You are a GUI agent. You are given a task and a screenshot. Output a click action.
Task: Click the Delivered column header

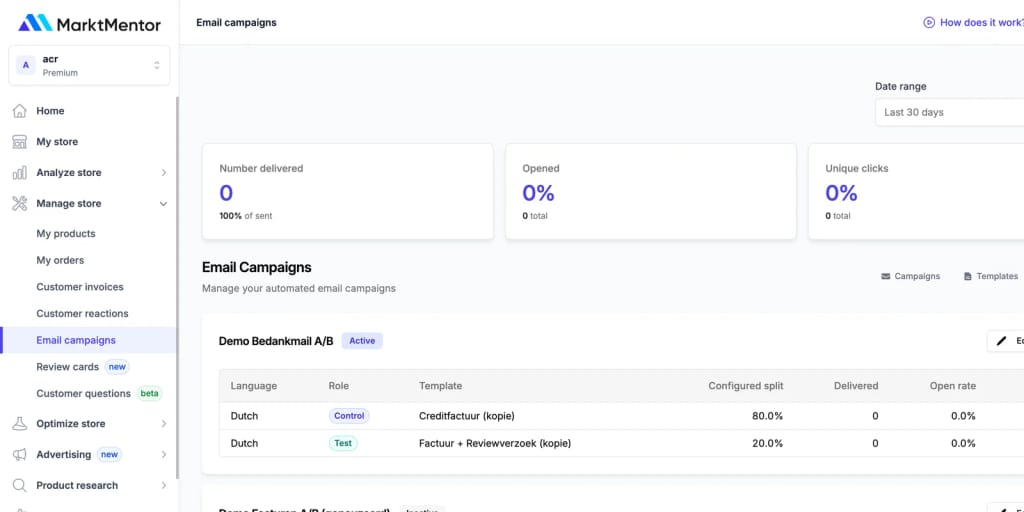pos(856,386)
